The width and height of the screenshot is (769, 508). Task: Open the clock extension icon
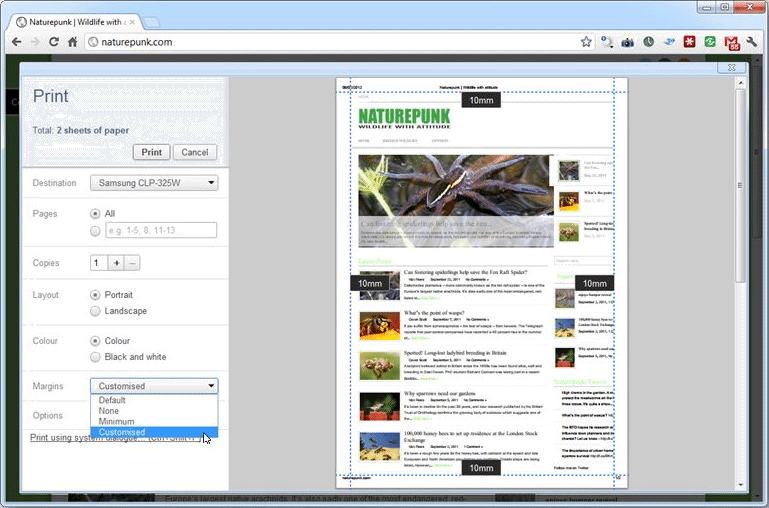[x=648, y=42]
